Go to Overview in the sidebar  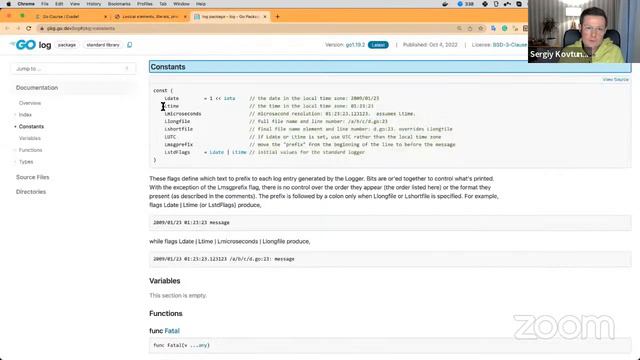(x=30, y=103)
